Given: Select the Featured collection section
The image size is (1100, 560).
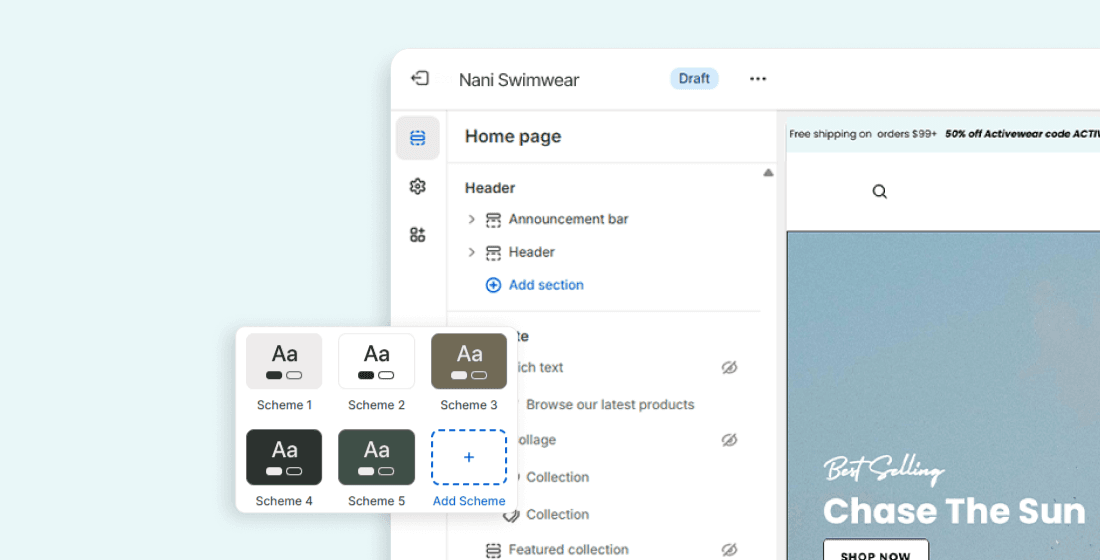Looking at the screenshot, I should tap(568, 549).
